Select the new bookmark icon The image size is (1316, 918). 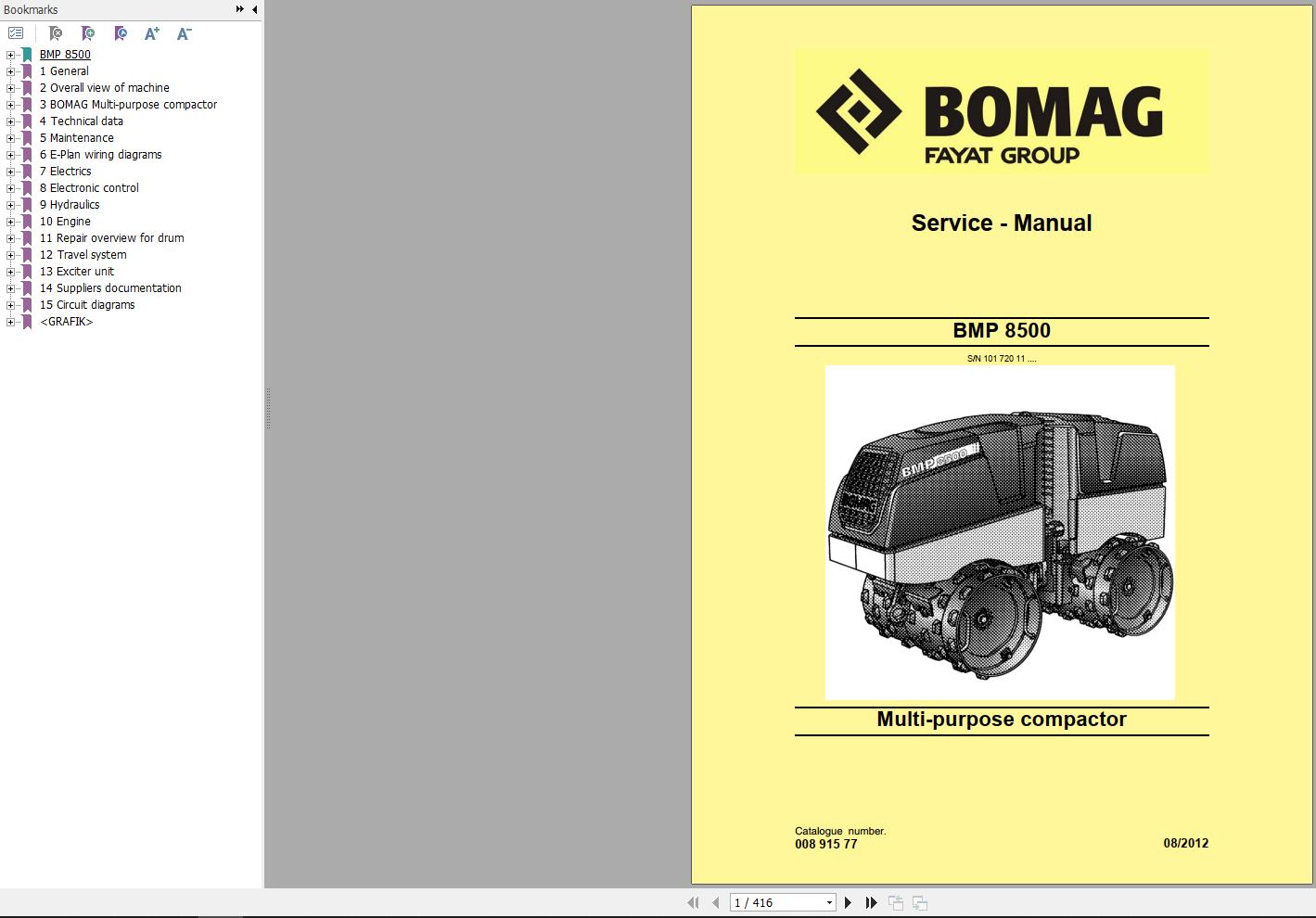(x=87, y=32)
